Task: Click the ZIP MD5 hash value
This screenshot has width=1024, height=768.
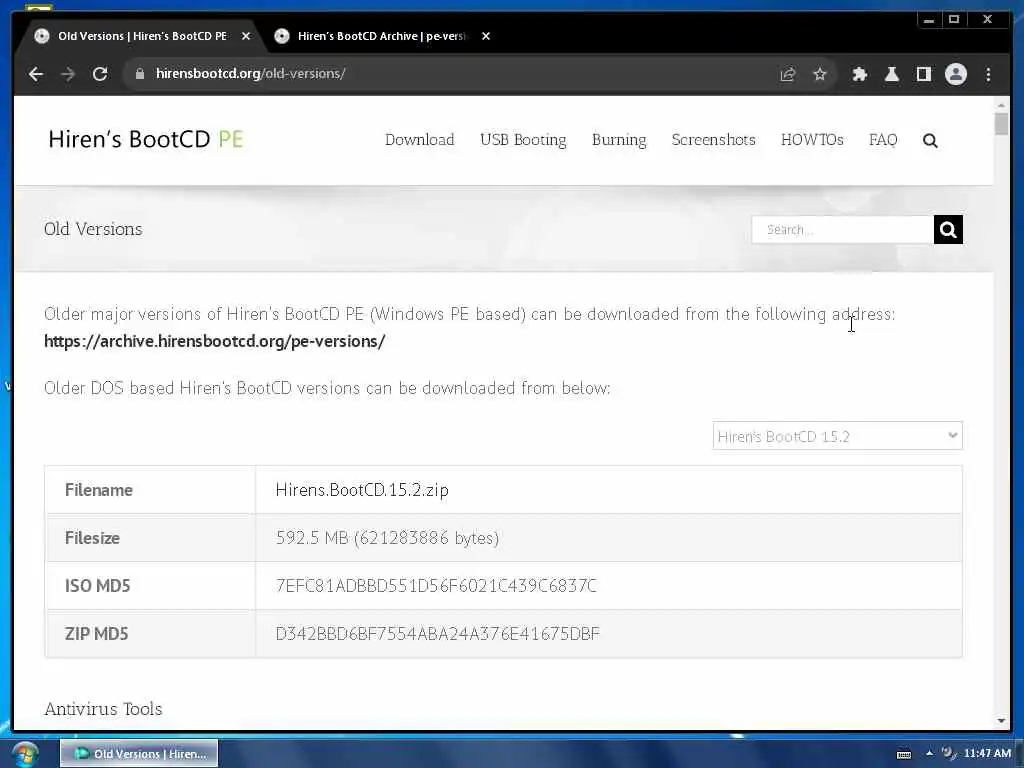Action: click(x=438, y=634)
